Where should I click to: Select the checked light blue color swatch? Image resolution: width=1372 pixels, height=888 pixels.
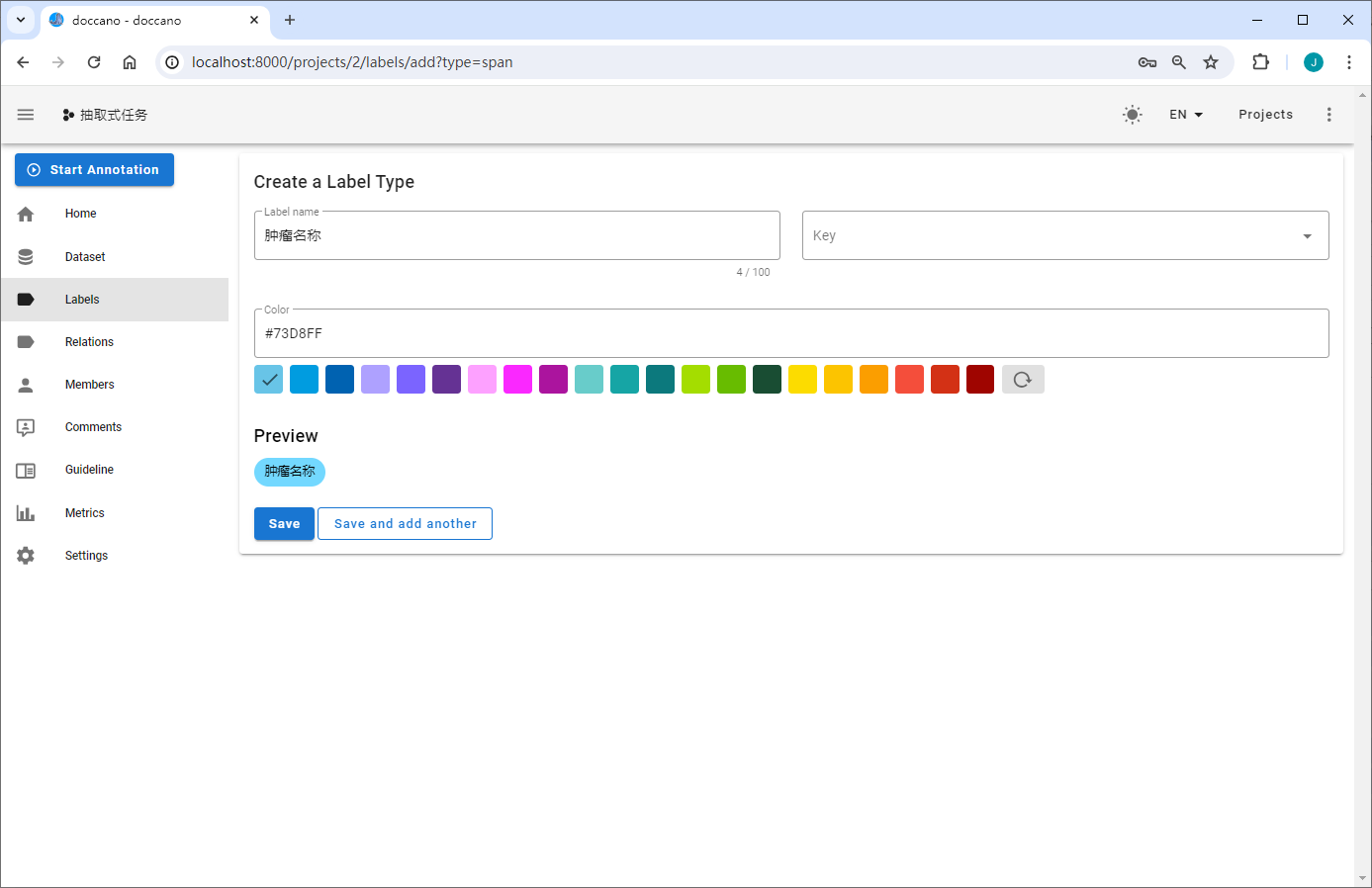pos(269,380)
